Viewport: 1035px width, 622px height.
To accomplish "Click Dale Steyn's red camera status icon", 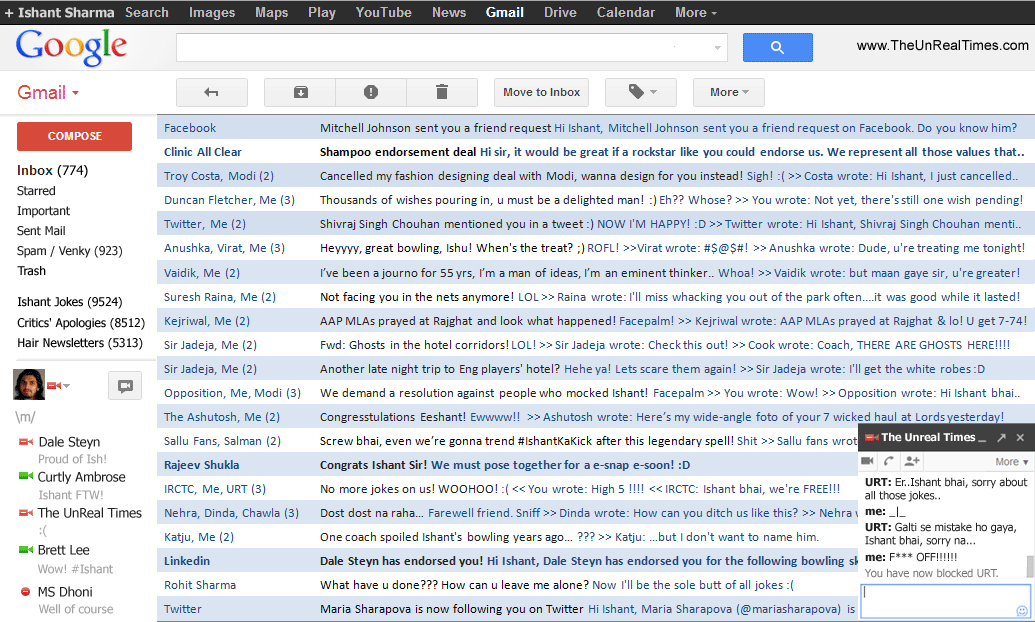I will (x=26, y=441).
